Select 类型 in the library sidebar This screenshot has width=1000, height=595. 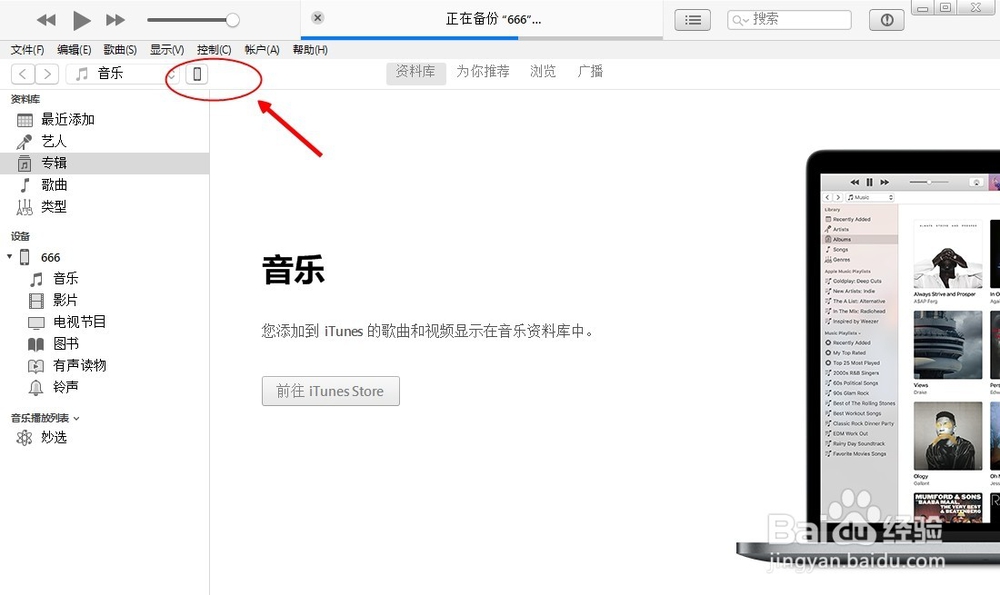click(105, 207)
